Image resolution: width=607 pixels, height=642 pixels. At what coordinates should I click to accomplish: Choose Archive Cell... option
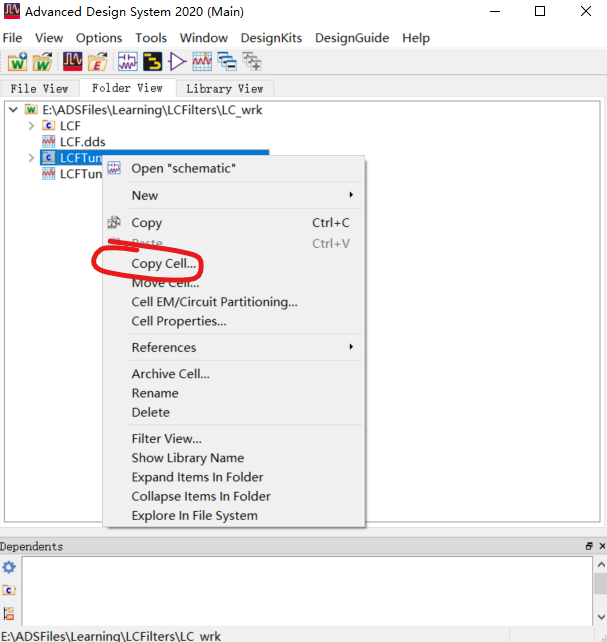(x=234, y=374)
